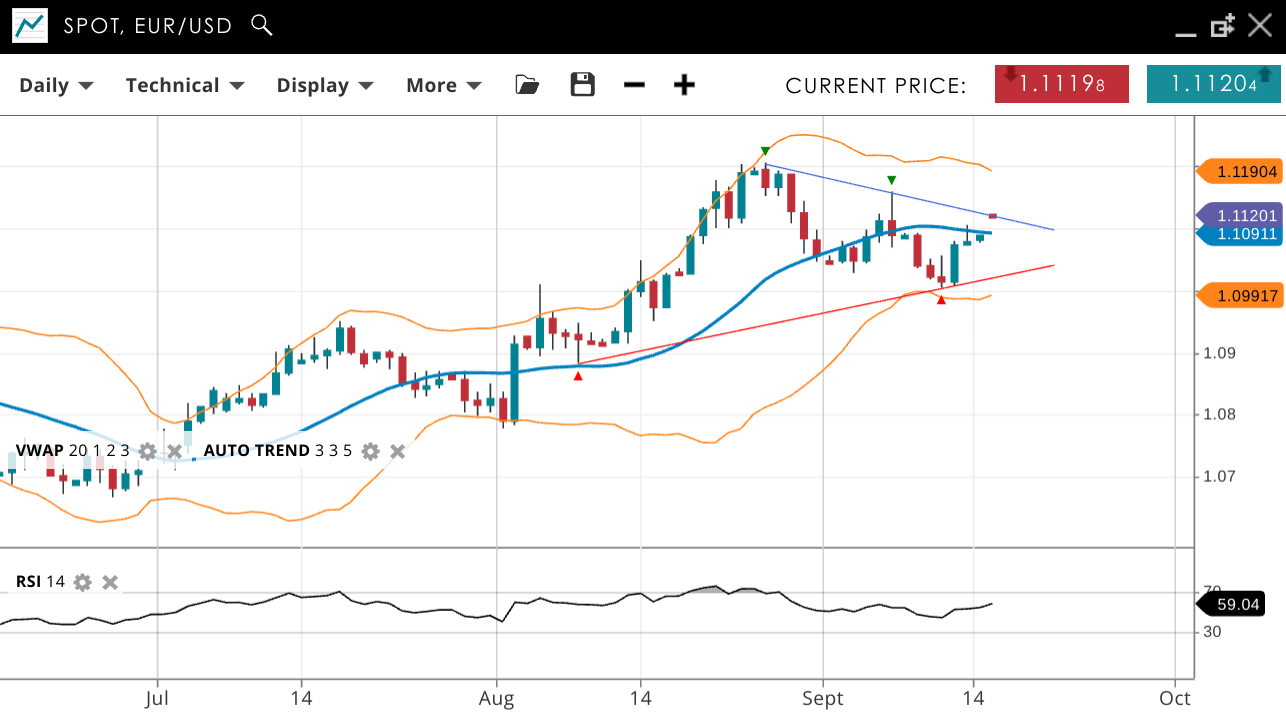Image resolution: width=1286 pixels, height=717 pixels.
Task: Click the red sell price 1.11198
Action: pyautogui.click(x=1061, y=84)
